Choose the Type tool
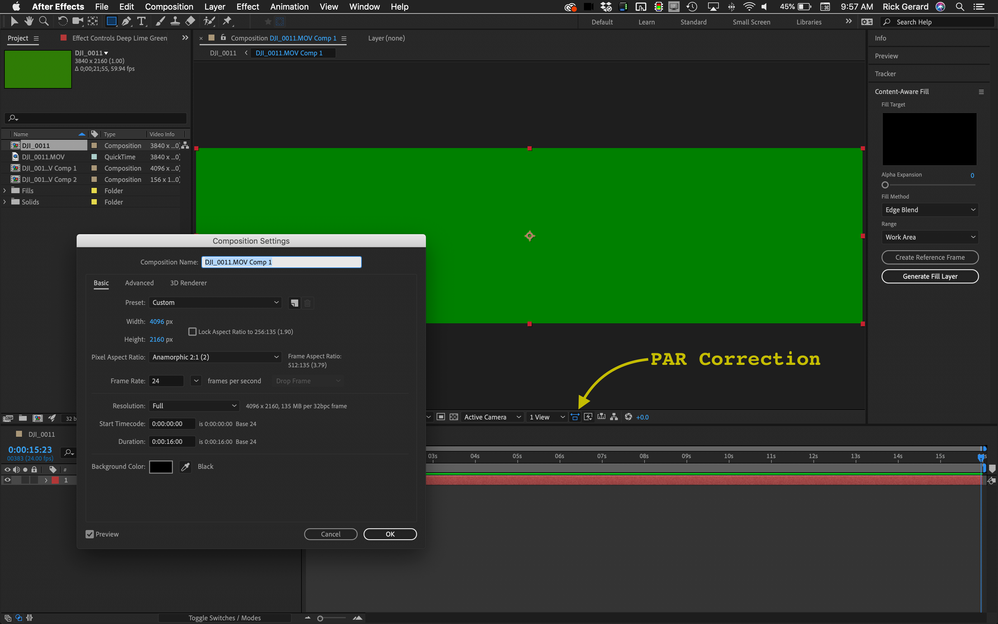 coord(142,20)
